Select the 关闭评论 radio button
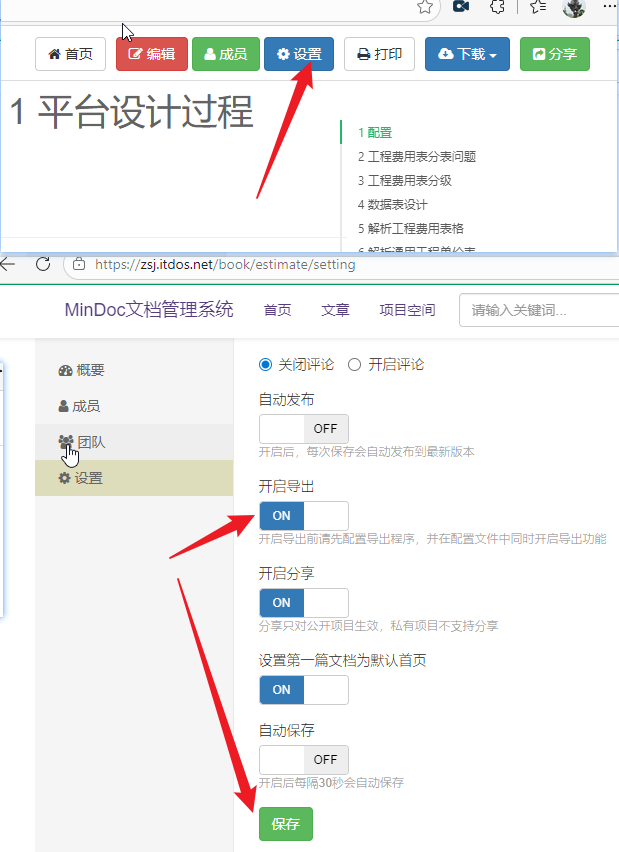The image size is (619, 852). point(265,364)
